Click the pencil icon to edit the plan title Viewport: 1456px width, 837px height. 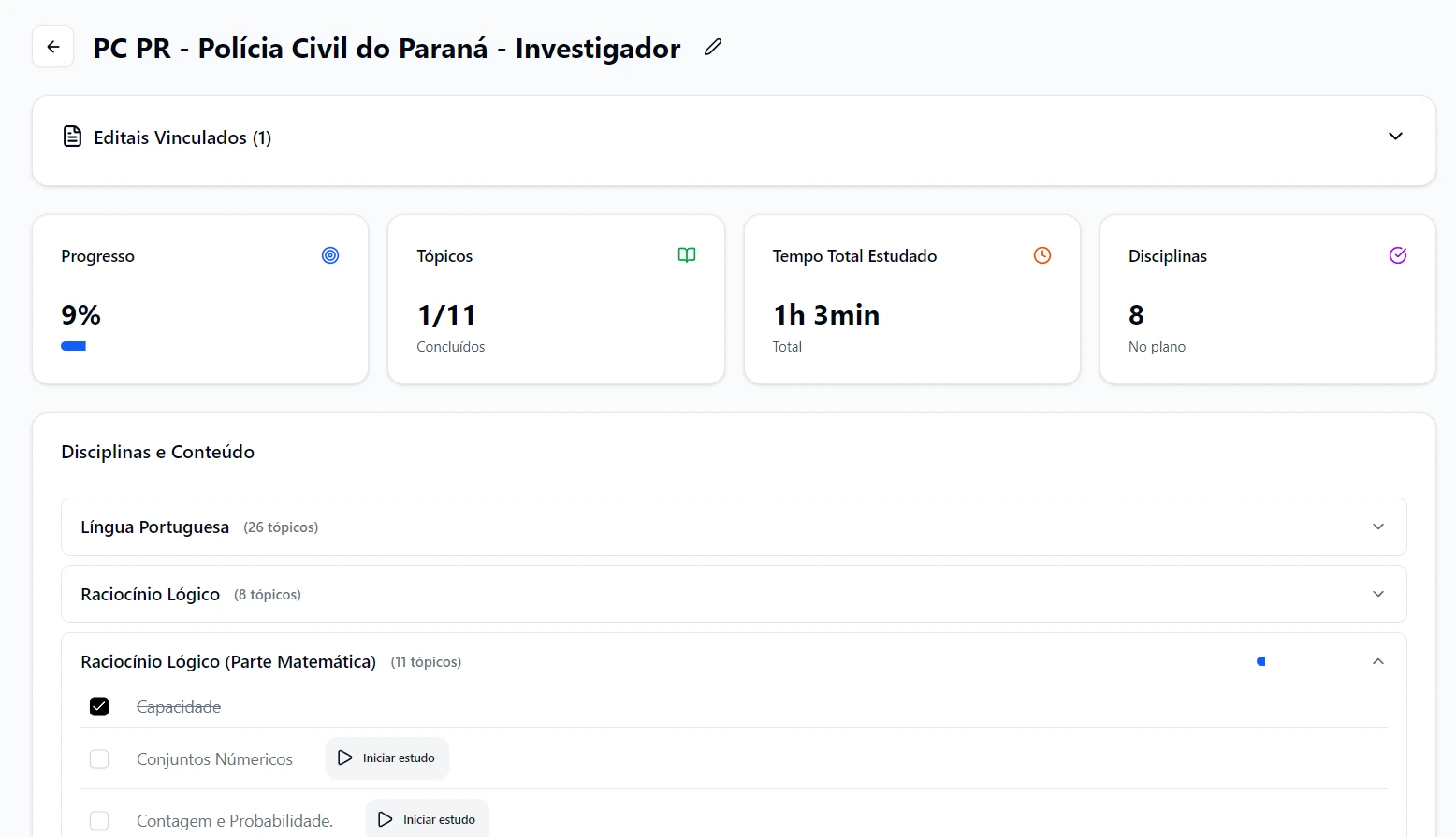712,47
